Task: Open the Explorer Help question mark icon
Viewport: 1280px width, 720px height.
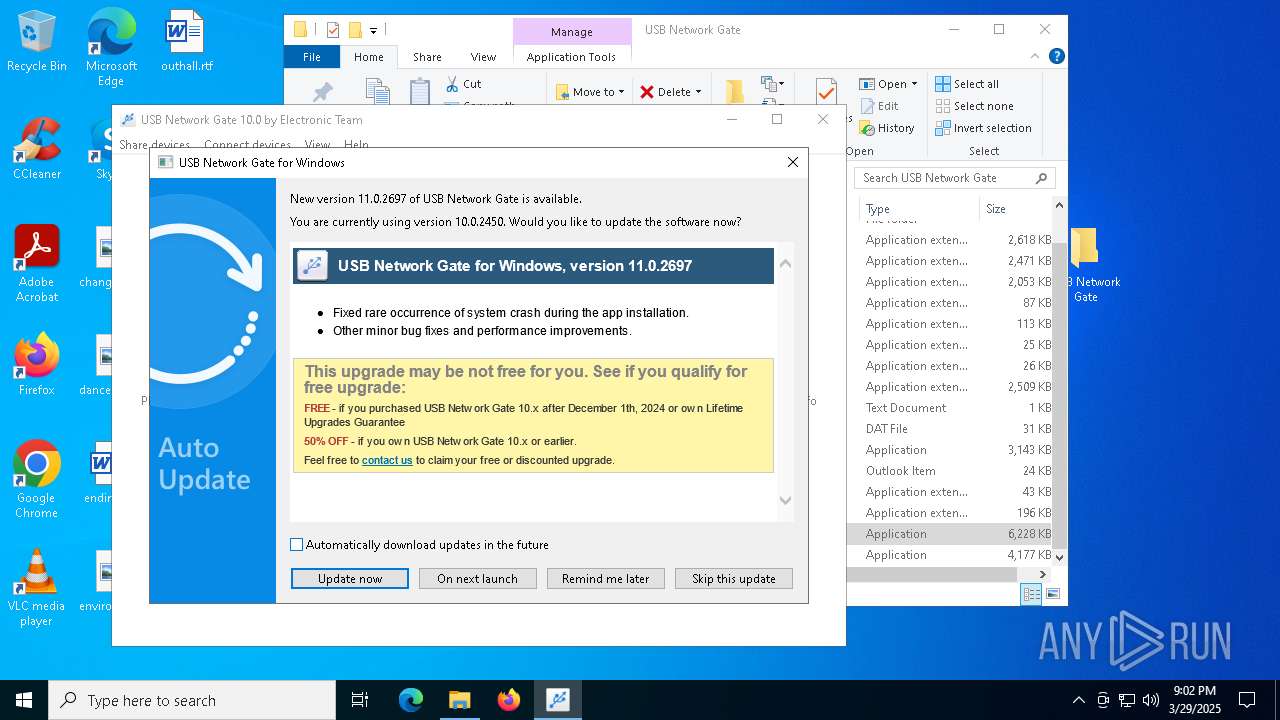Action: 1056,57
